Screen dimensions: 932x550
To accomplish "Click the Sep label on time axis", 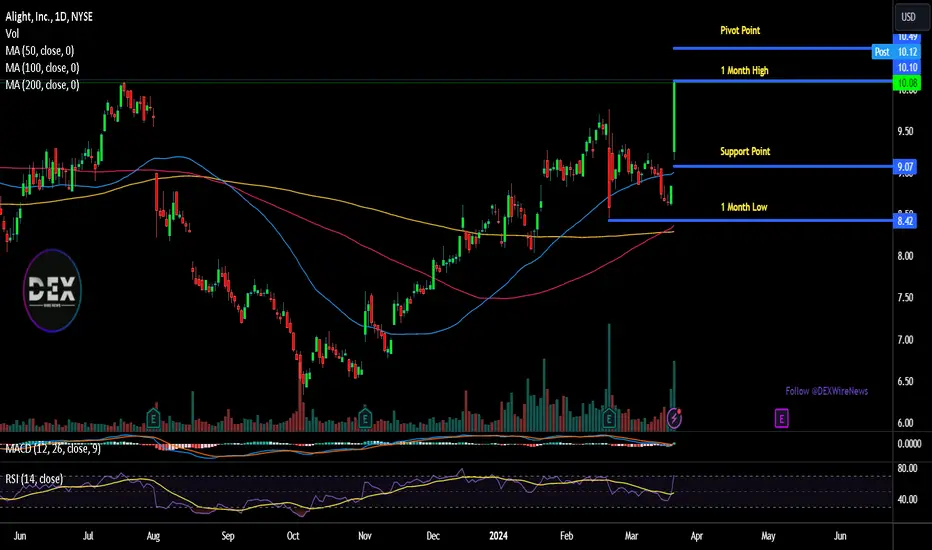I will point(228,536).
